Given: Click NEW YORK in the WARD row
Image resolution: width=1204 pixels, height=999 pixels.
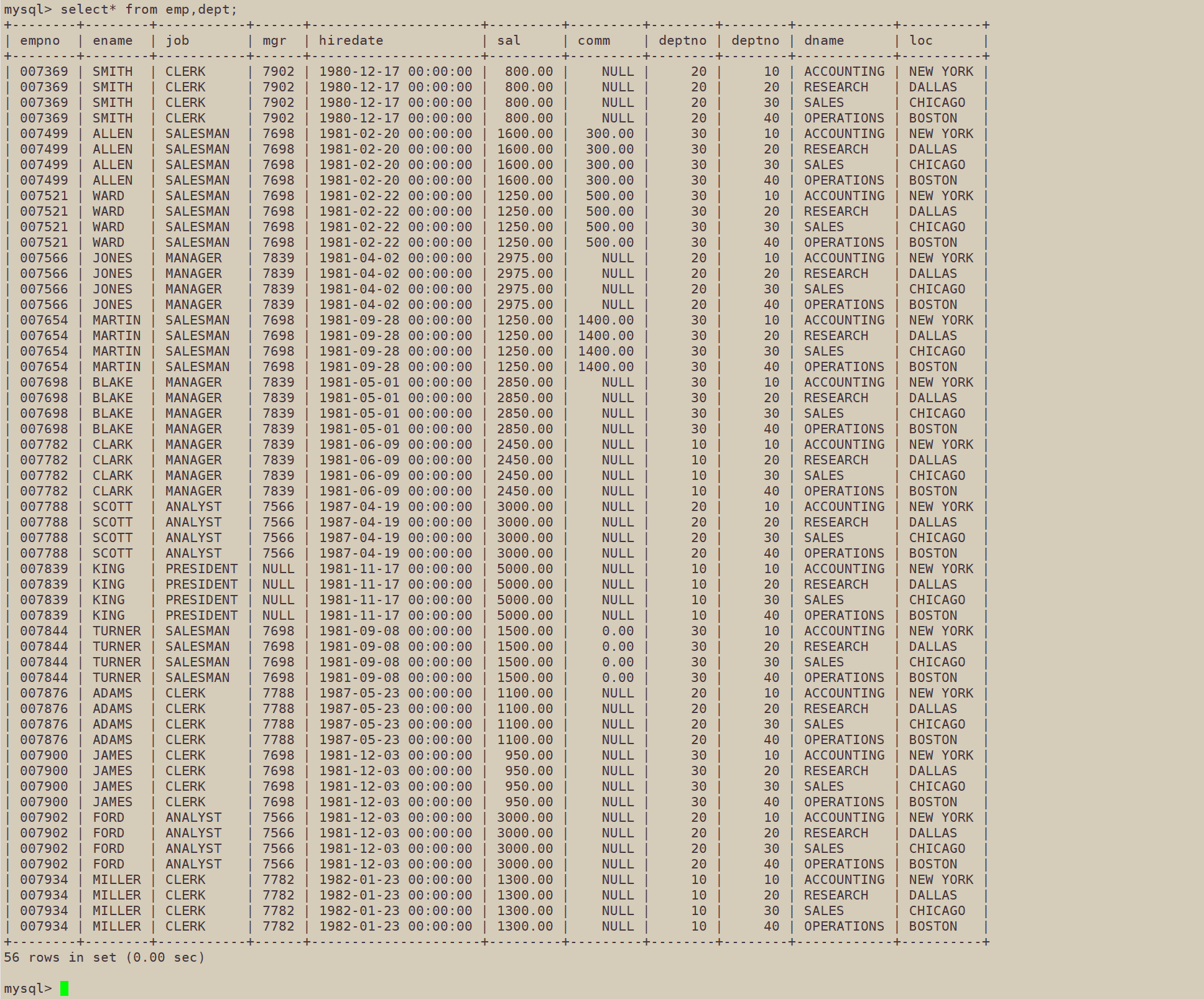Looking at the screenshot, I should pos(941,196).
